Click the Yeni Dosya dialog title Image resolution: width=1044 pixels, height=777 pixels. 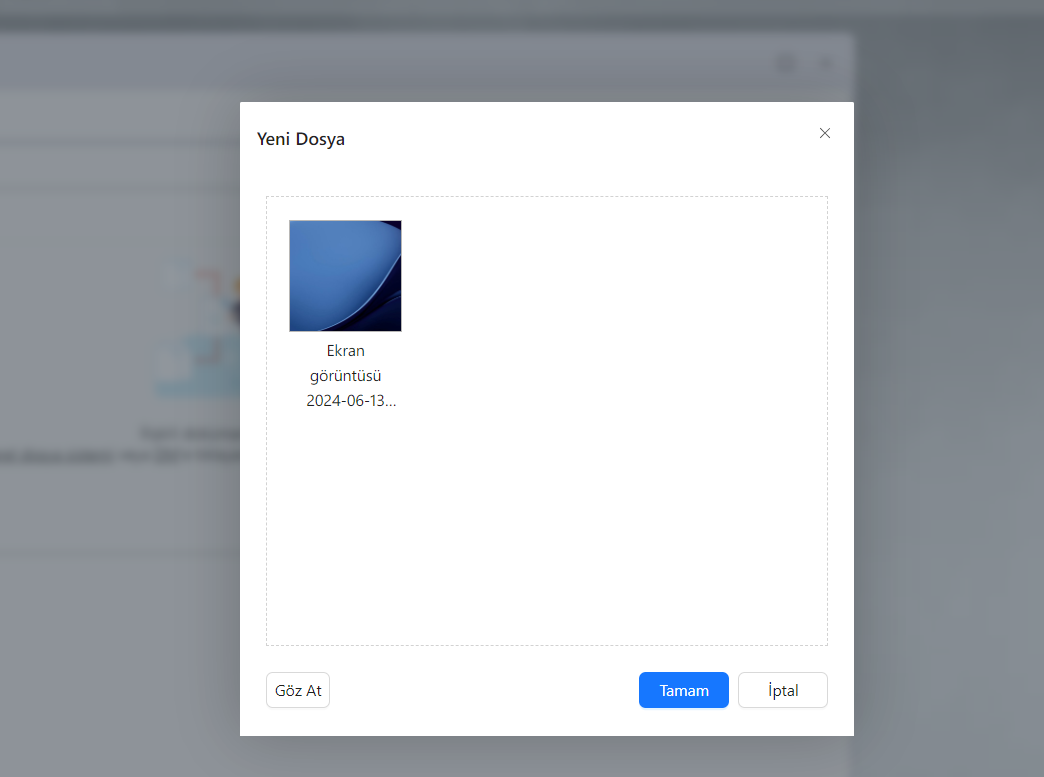(301, 139)
